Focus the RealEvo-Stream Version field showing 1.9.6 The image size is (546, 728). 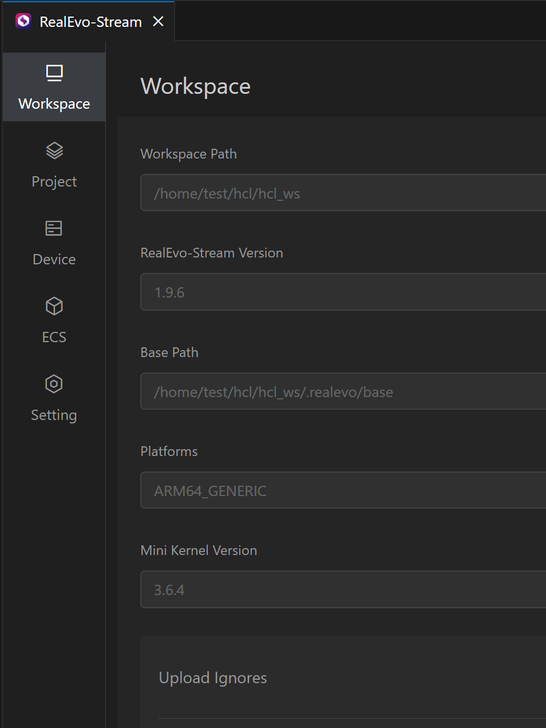343,292
